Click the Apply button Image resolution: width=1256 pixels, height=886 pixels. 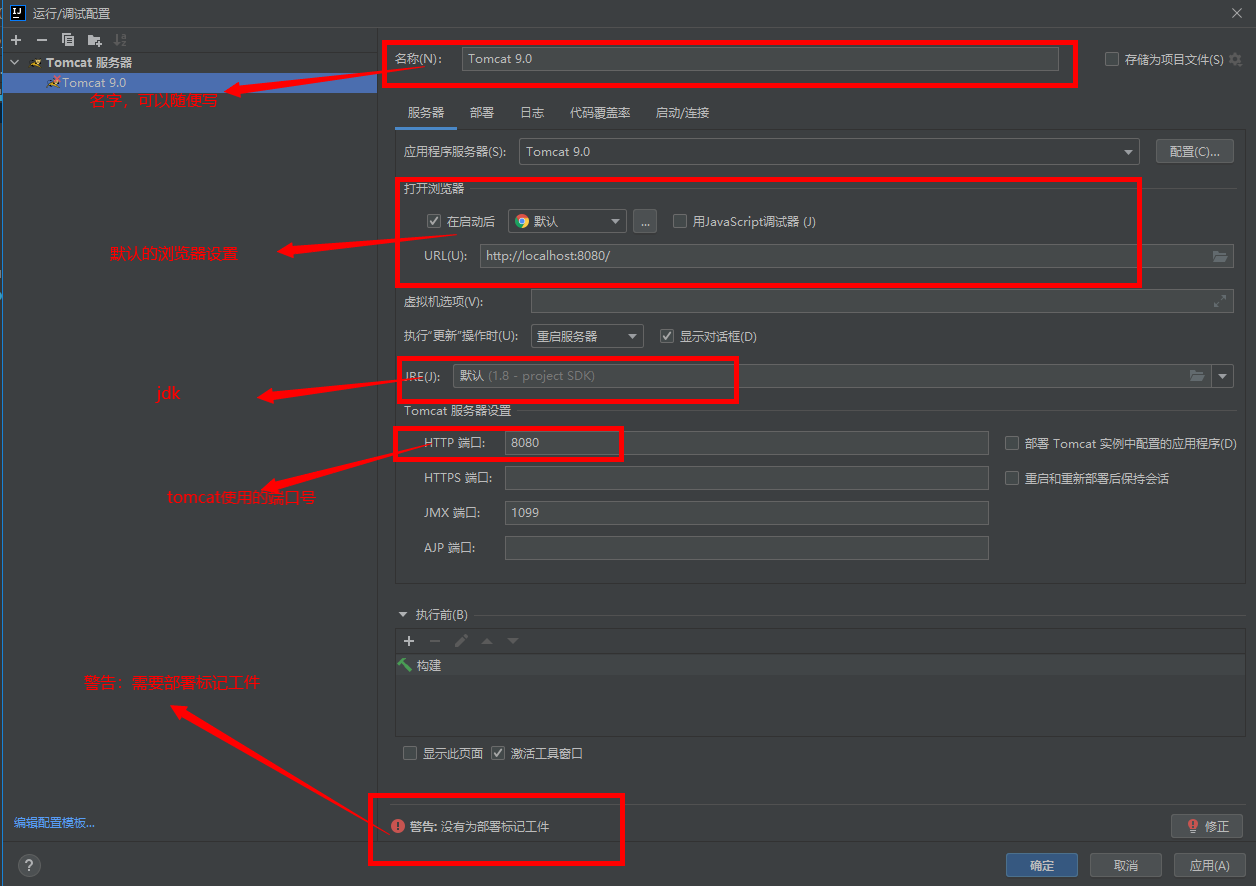point(1210,865)
